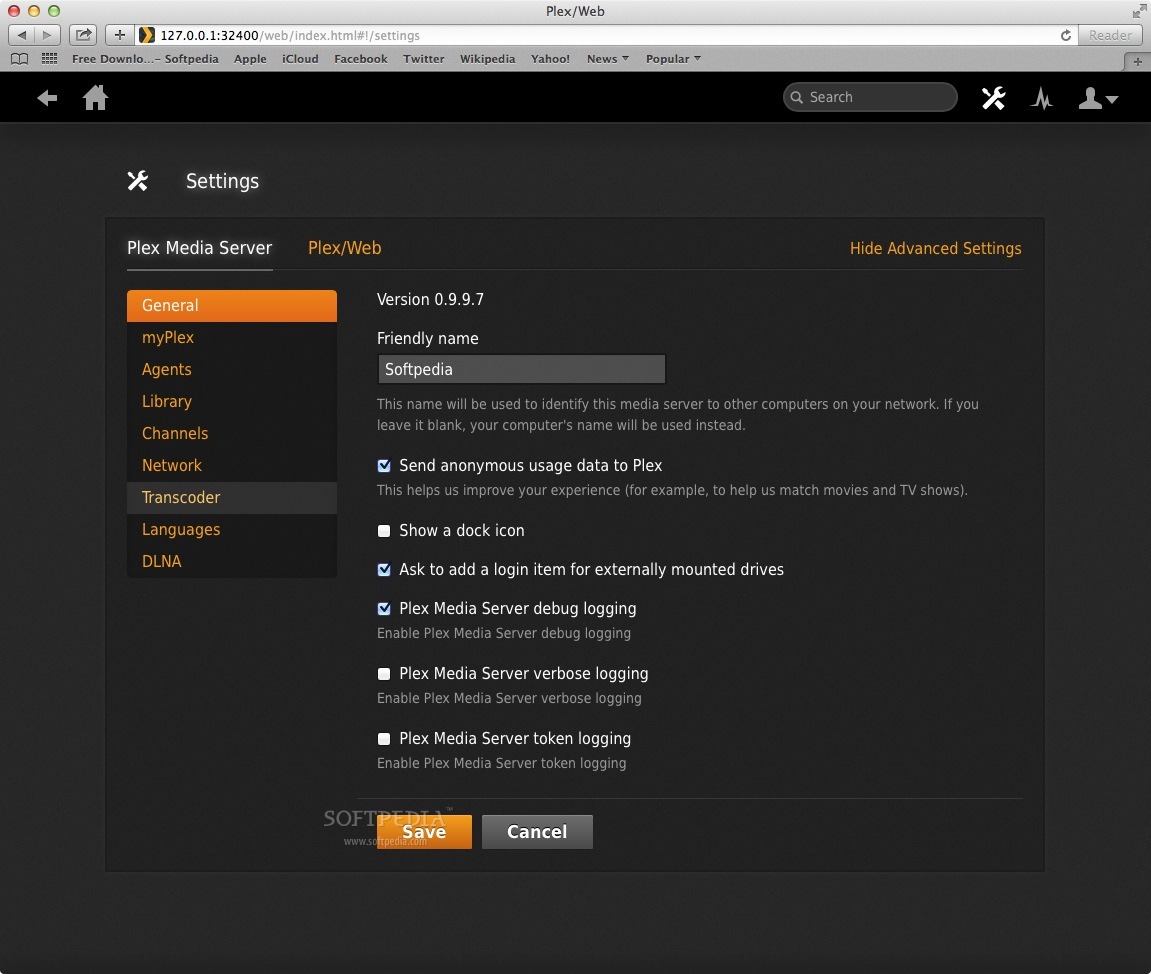
Task: Click the Save button
Action: pos(424,832)
